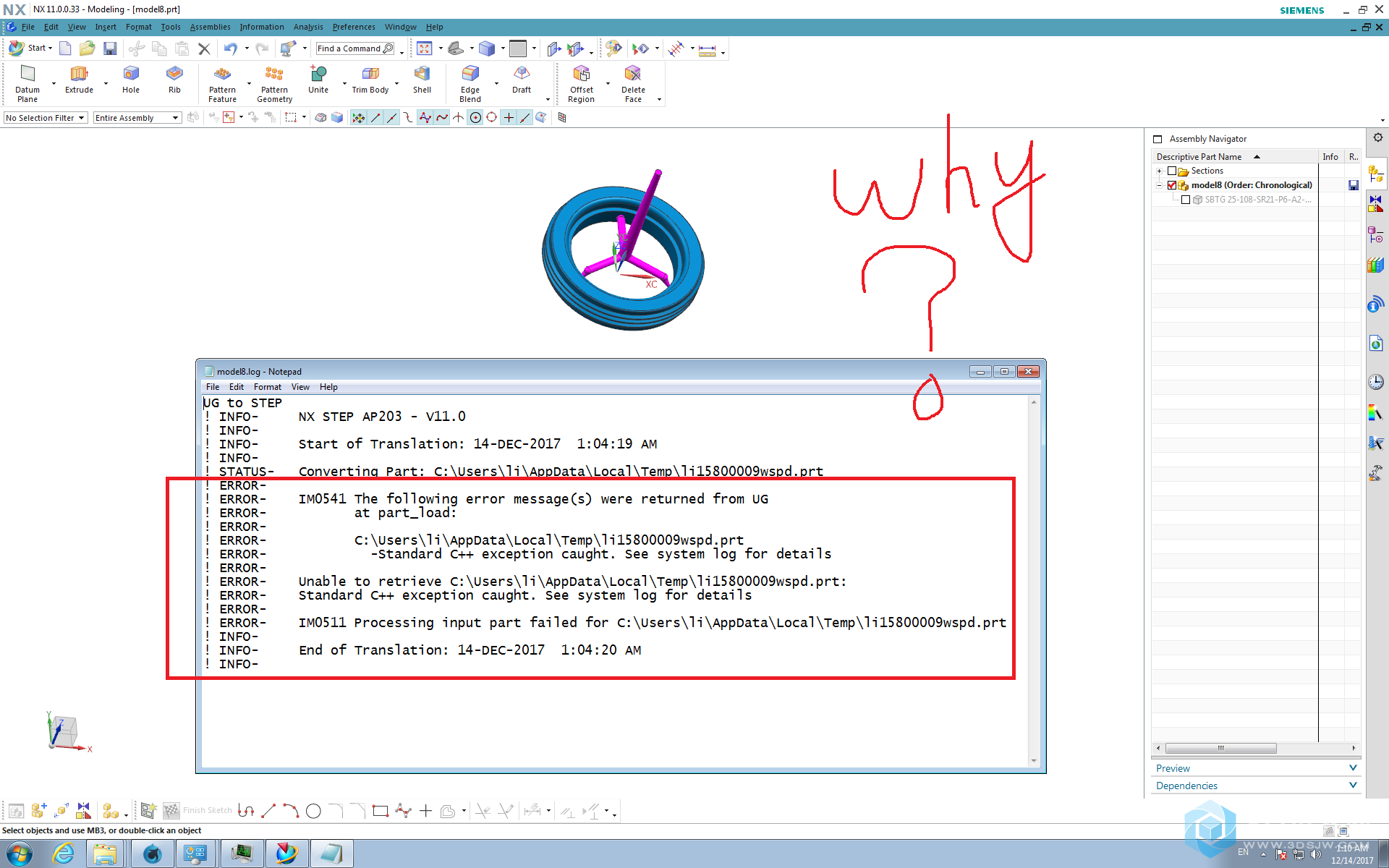Viewport: 1389px width, 868px height.
Task: Select the rectangle sketch tool
Action: coord(381,811)
